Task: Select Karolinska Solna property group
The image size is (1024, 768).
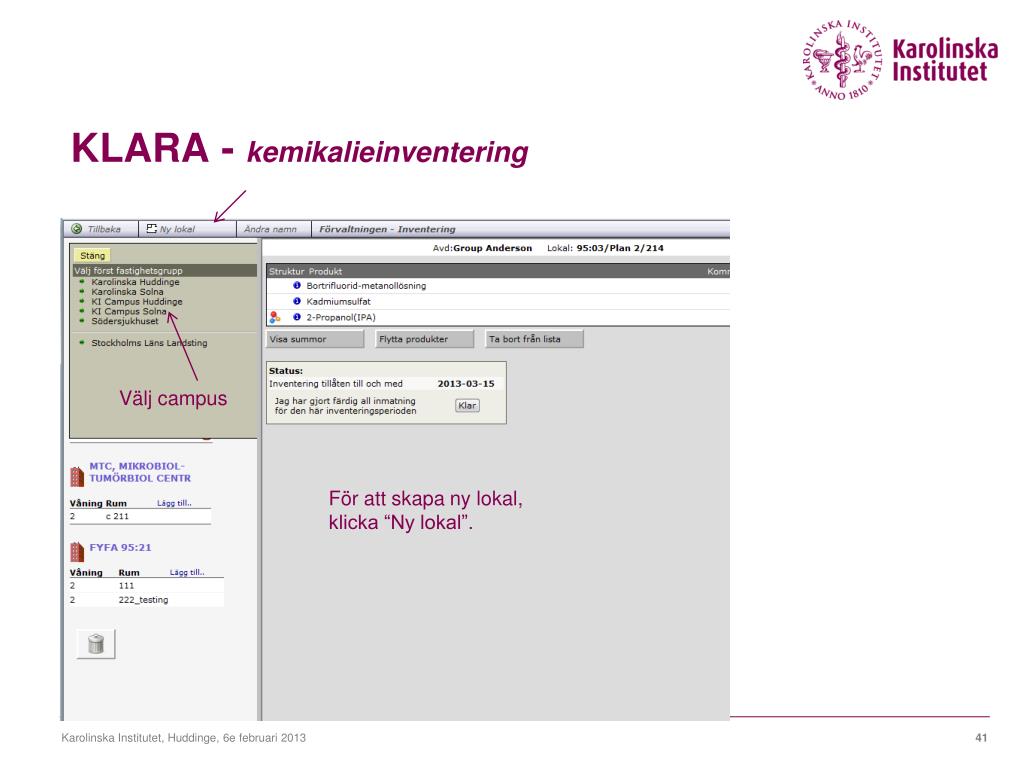Action: [127, 292]
